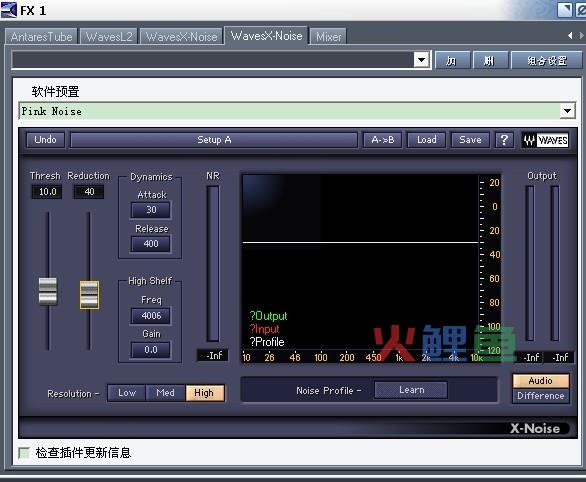Click the Load button
586x482 pixels.
point(426,140)
